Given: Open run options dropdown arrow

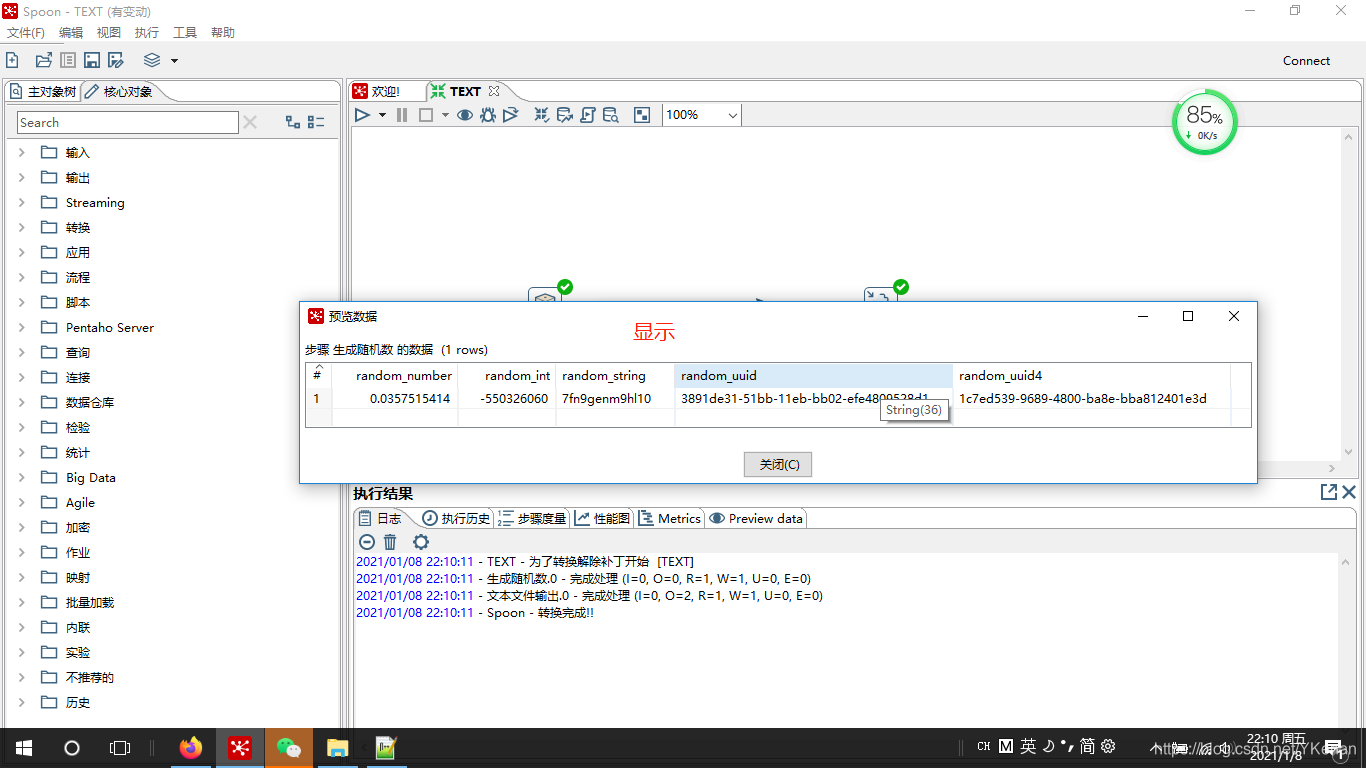Looking at the screenshot, I should [x=382, y=115].
